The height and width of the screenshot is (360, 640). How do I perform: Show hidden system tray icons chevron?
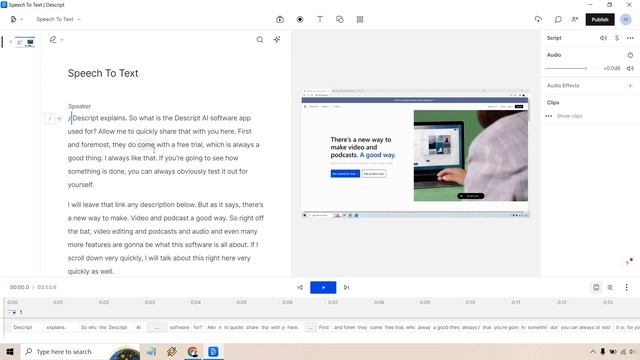[592, 351]
